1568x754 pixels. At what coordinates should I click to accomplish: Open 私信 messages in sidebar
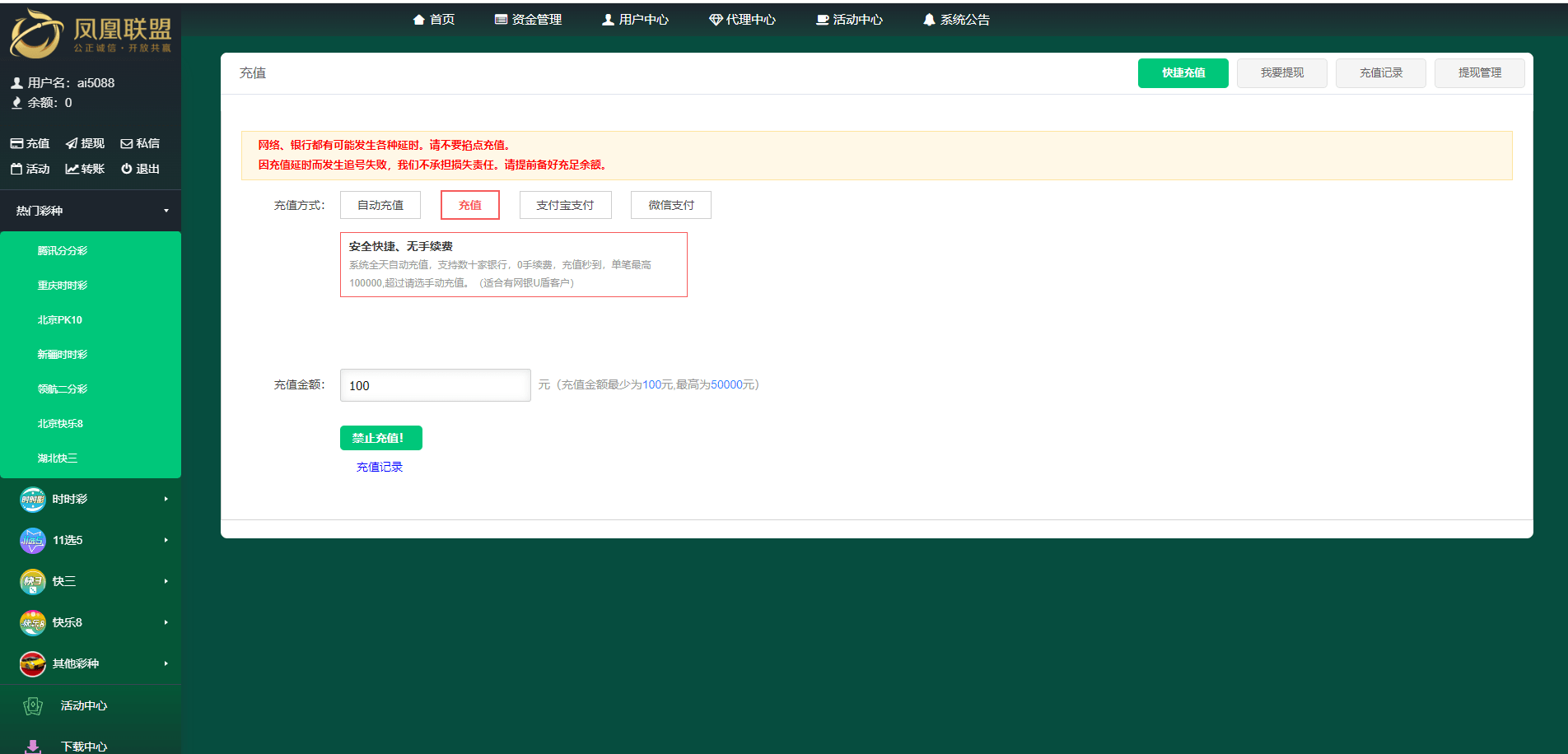(140, 143)
